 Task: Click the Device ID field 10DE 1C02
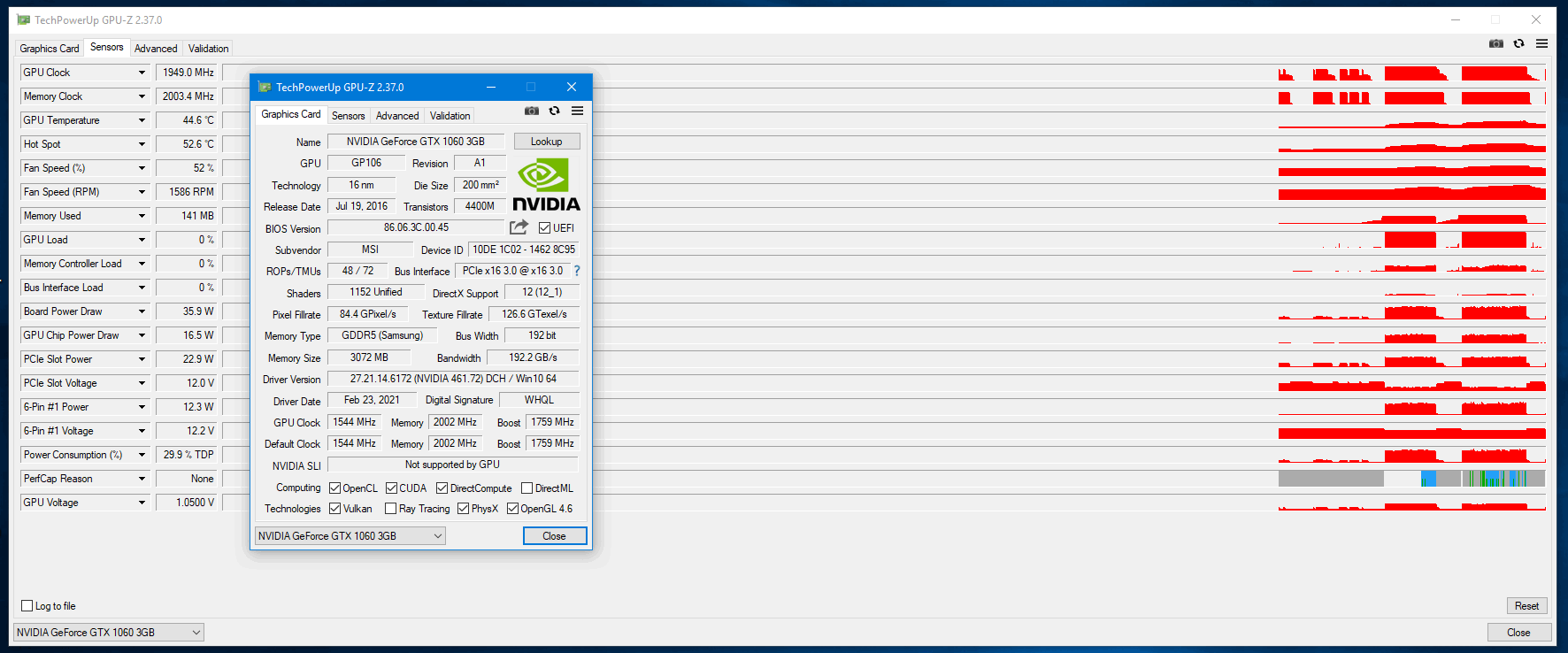[x=524, y=250]
